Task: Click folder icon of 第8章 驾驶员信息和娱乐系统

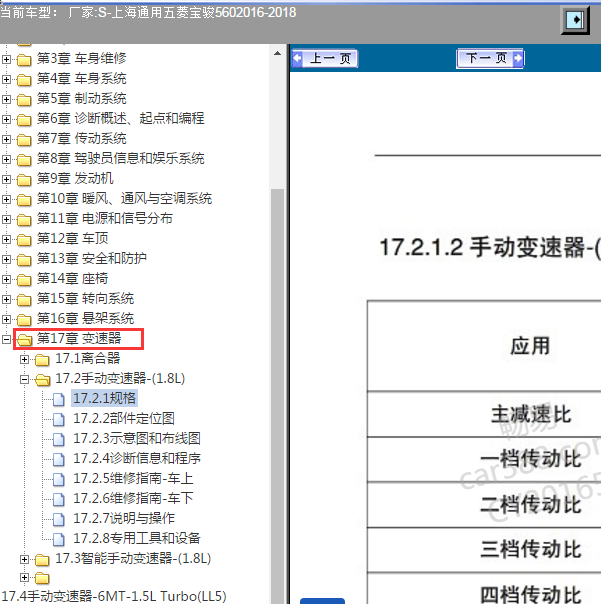Action: tap(24, 159)
